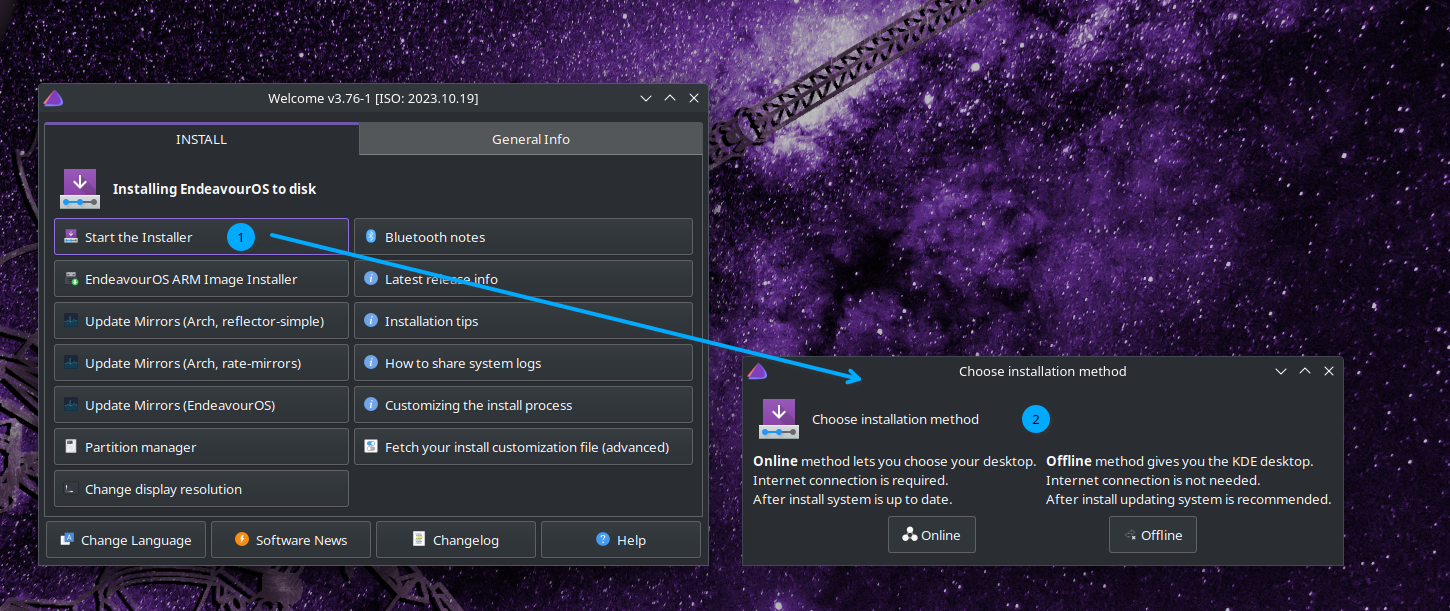The width and height of the screenshot is (1450, 611).
Task: Click the EndeavourOS logo in Choose installation method title bar
Action: [757, 371]
